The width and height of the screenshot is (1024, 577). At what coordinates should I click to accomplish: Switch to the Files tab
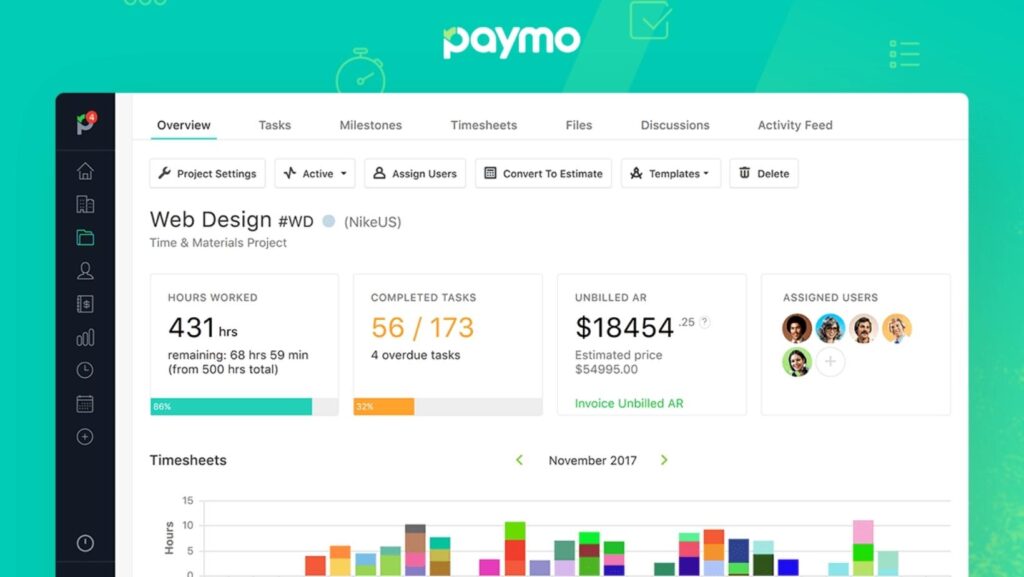579,125
